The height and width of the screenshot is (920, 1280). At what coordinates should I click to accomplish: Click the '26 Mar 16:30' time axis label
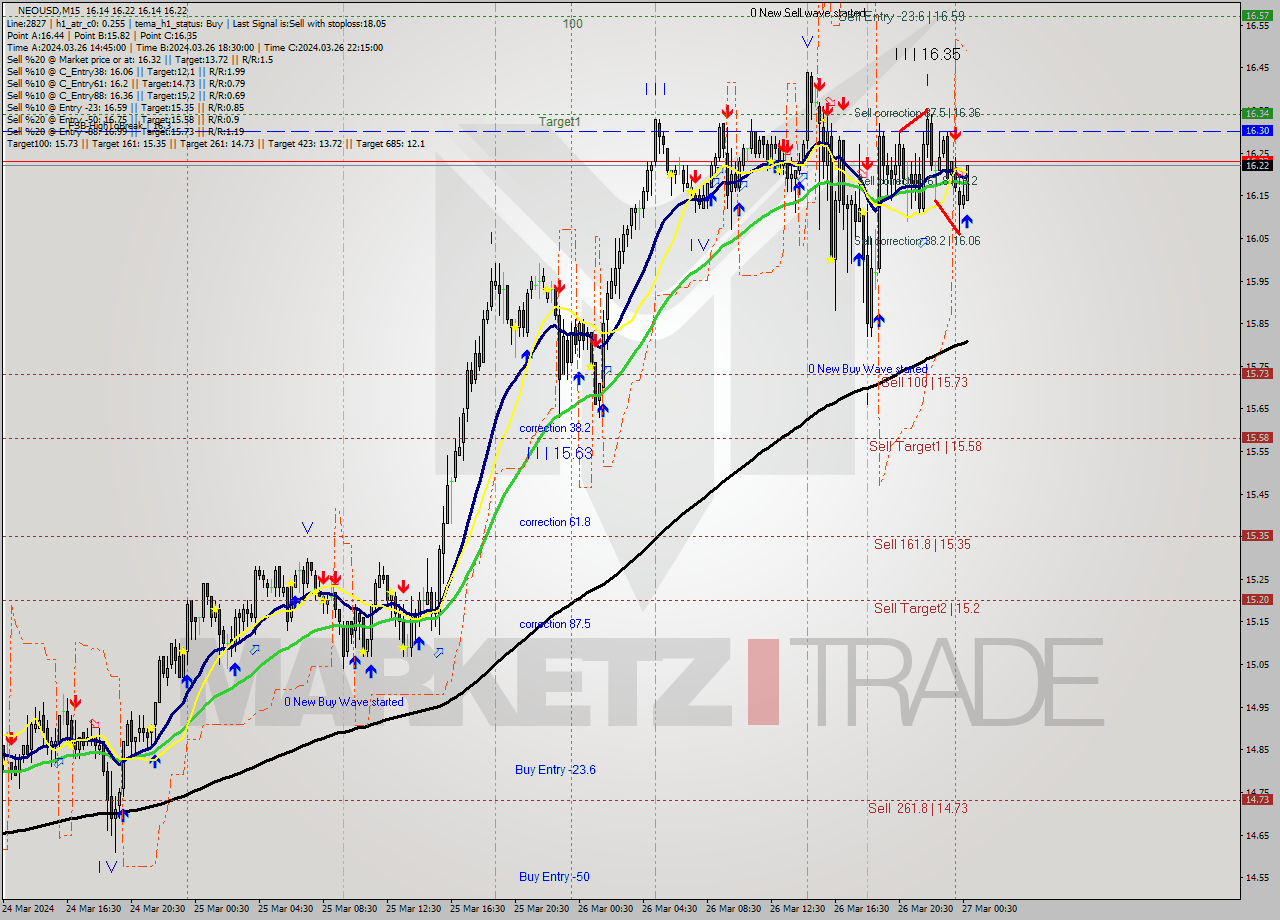click(861, 909)
